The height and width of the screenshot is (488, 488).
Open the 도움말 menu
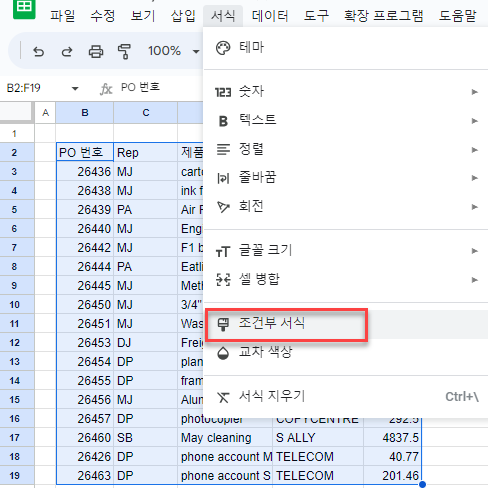(x=457, y=16)
